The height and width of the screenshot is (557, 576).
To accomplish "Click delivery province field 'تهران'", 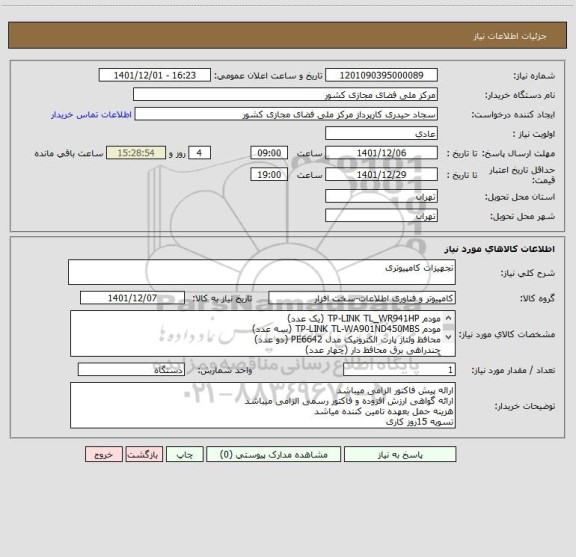I will tap(381, 197).
